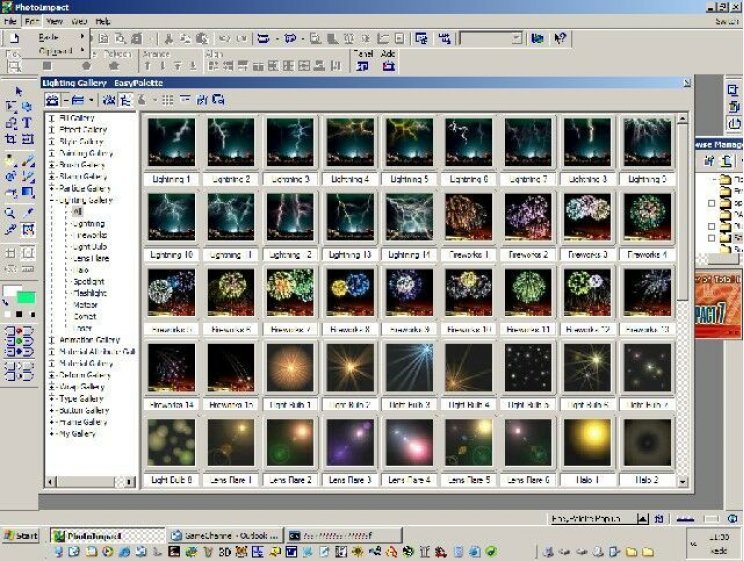Open the Clipboard submenu entry
Image resolution: width=744 pixels, height=561 pixels.
click(55, 50)
